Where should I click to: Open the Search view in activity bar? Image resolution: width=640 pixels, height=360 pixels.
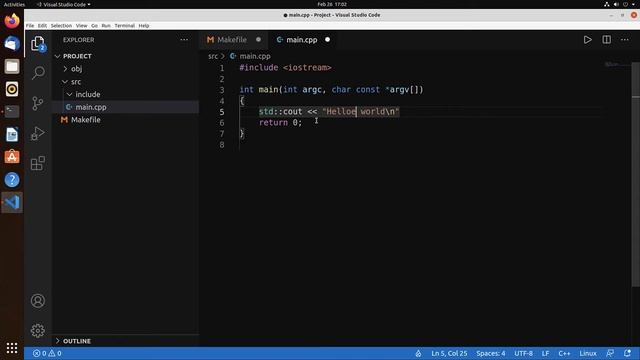pos(38,73)
